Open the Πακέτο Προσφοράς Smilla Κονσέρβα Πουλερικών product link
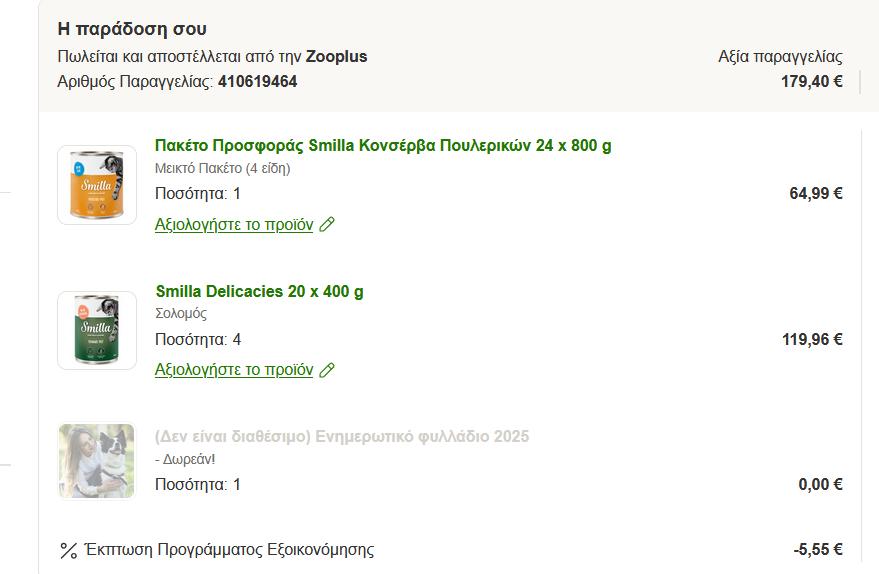This screenshot has width=879, height=574. [x=383, y=146]
